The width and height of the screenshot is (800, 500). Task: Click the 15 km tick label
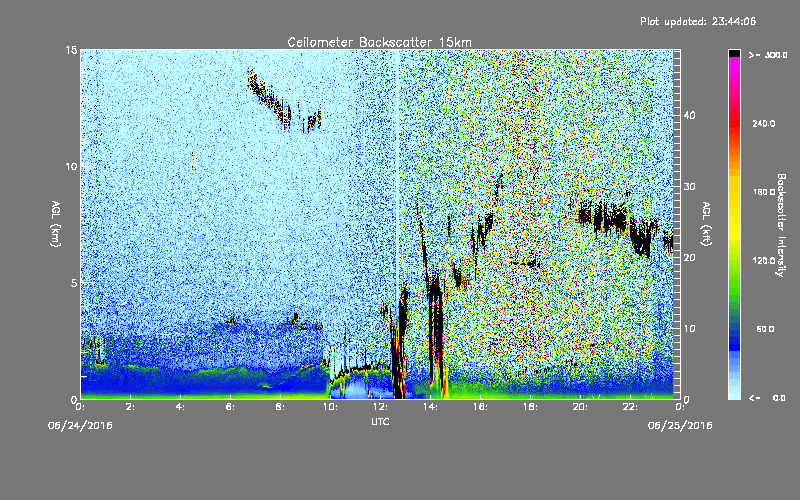click(71, 50)
